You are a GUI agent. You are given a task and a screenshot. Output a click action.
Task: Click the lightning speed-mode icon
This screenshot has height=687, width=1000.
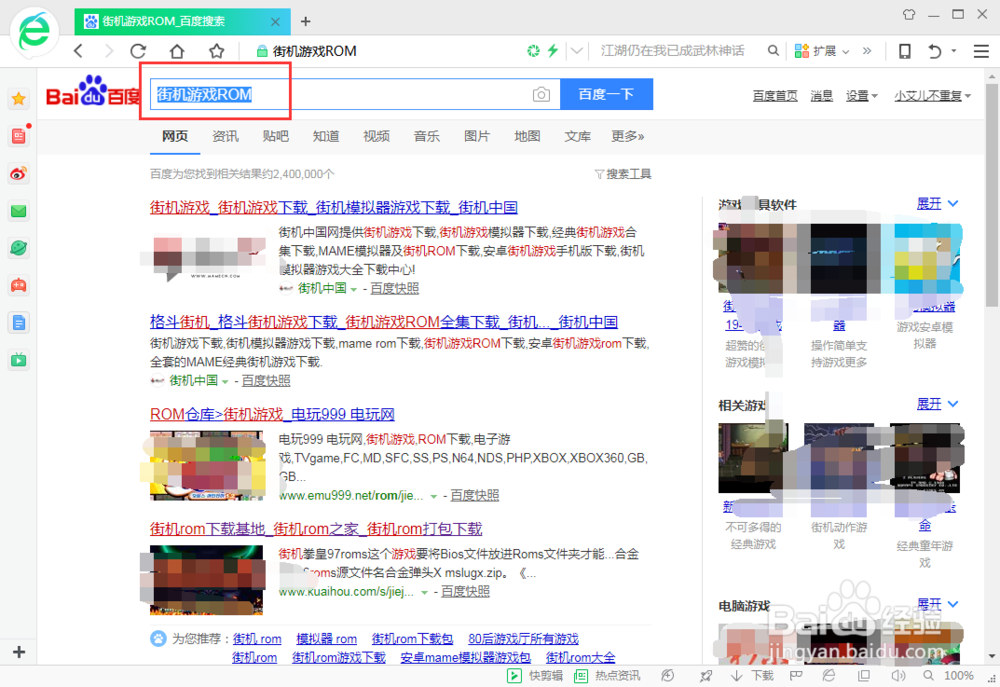tap(552, 50)
